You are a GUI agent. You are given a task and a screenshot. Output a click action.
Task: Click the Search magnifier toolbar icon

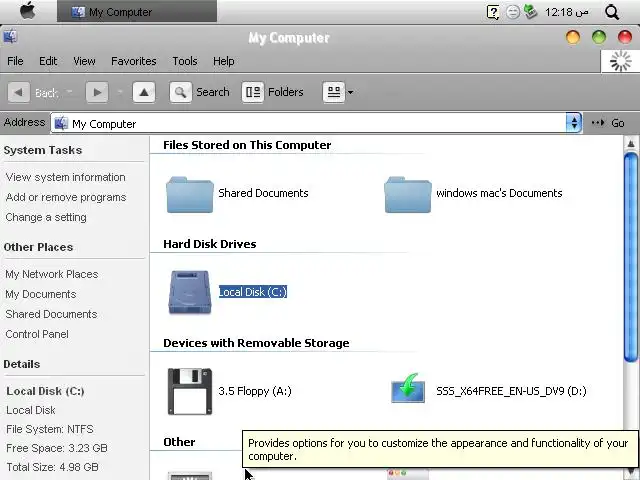click(180, 92)
